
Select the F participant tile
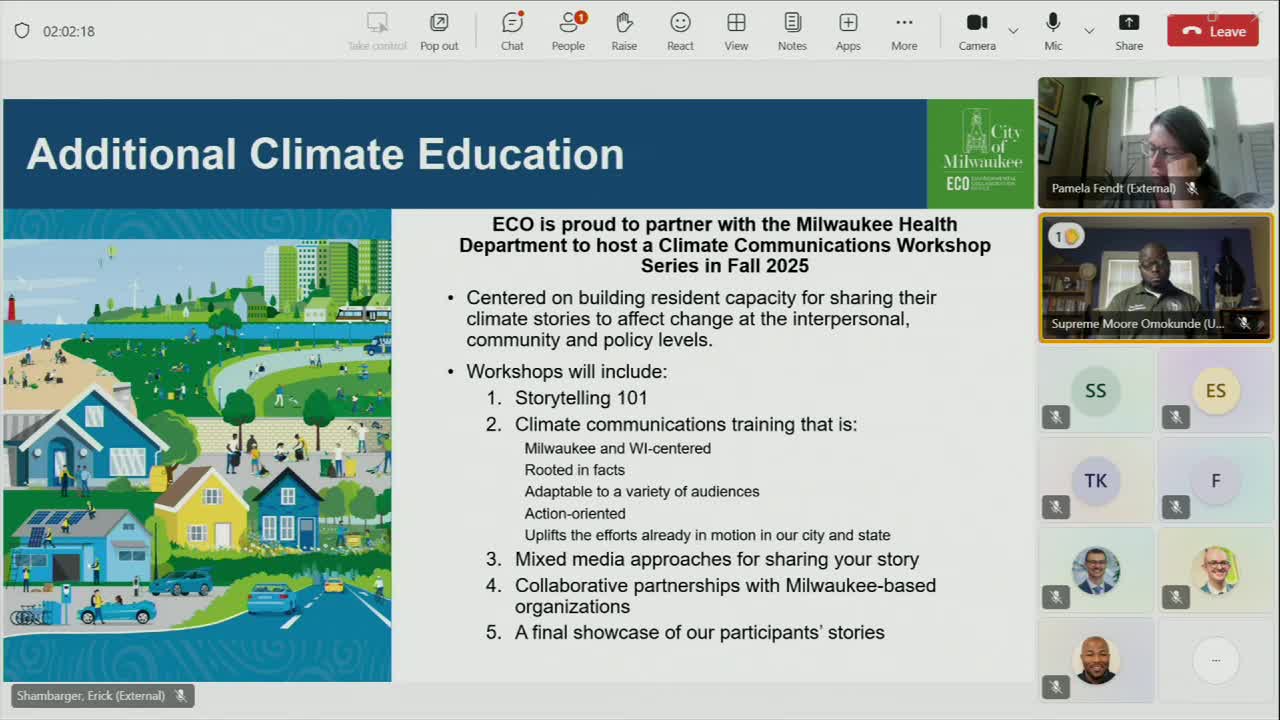click(x=1216, y=481)
